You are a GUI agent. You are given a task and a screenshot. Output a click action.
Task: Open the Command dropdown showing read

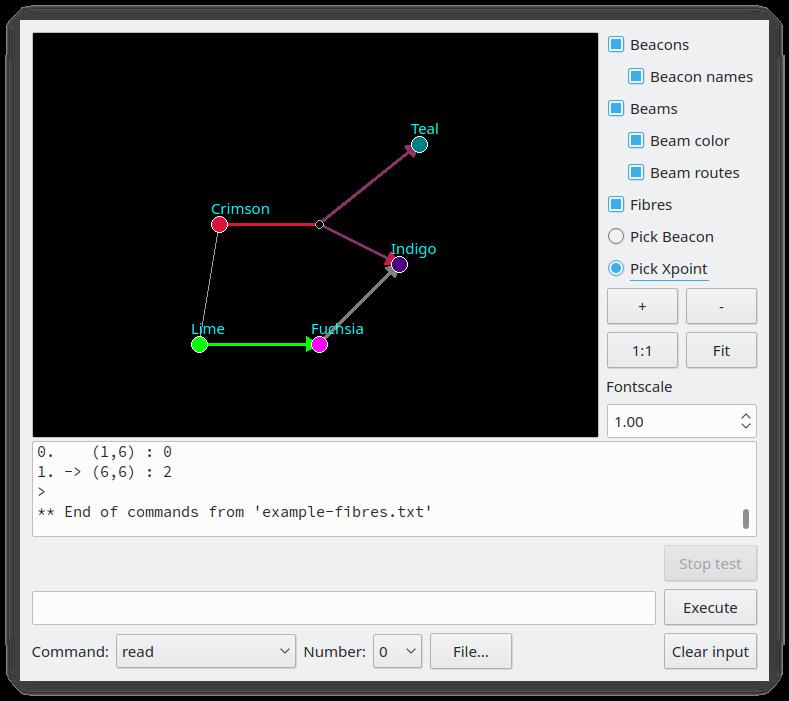pos(206,652)
